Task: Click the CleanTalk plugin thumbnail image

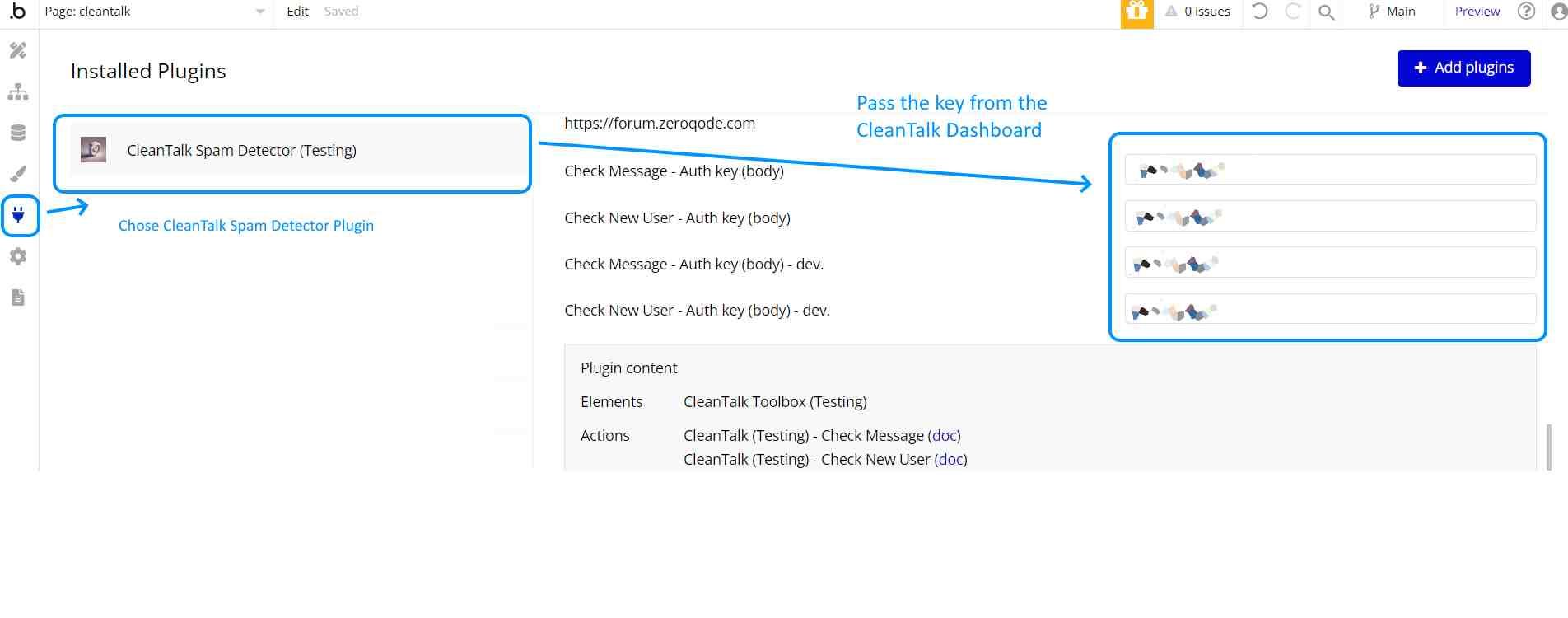Action: [93, 149]
